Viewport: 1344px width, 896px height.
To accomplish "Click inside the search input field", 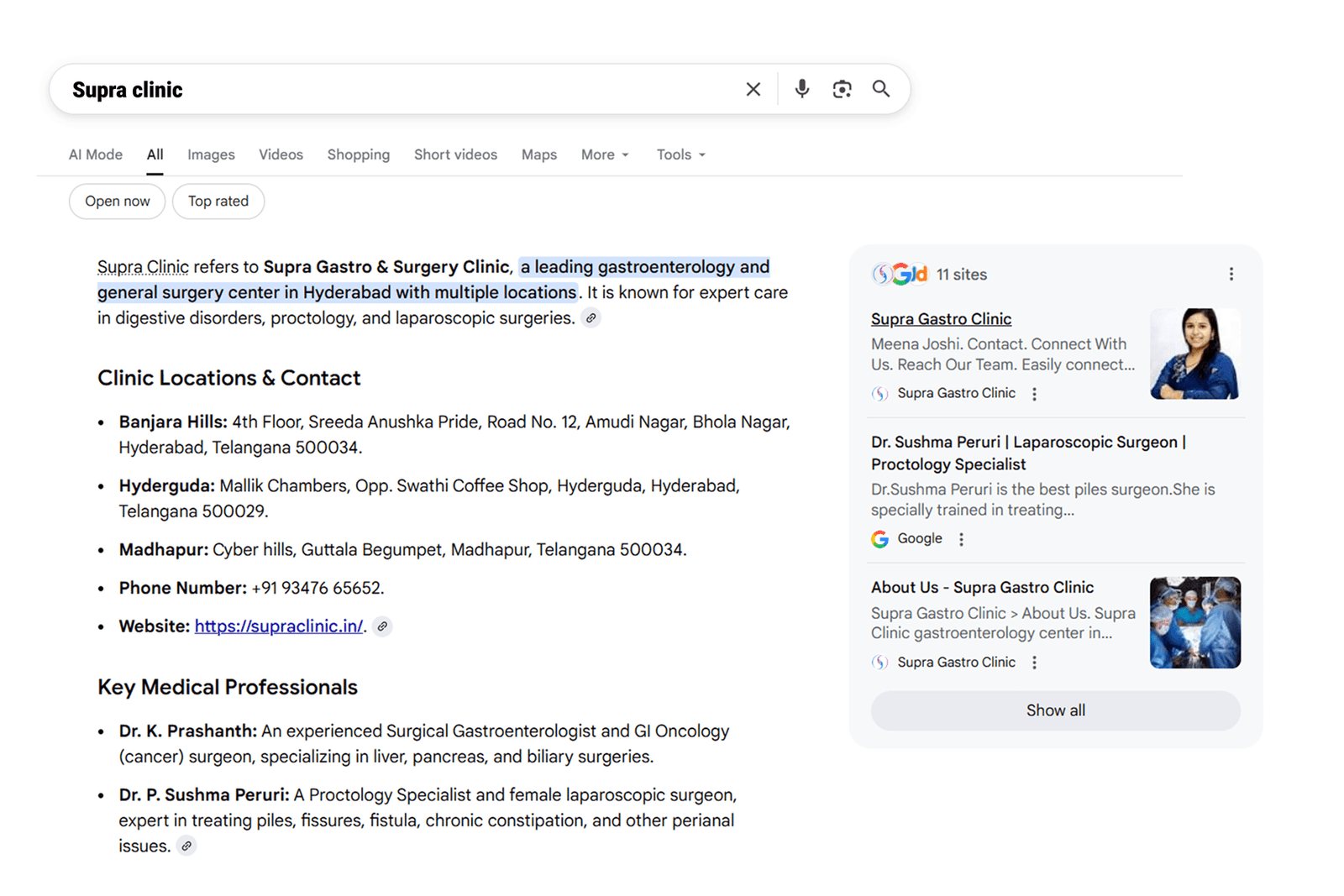I will pos(378,88).
